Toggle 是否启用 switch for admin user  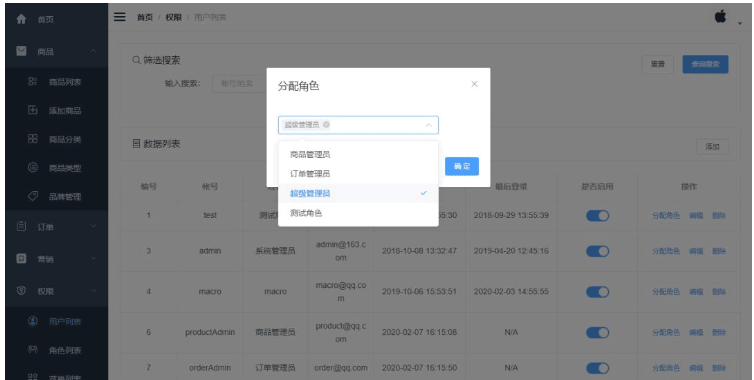(x=597, y=251)
